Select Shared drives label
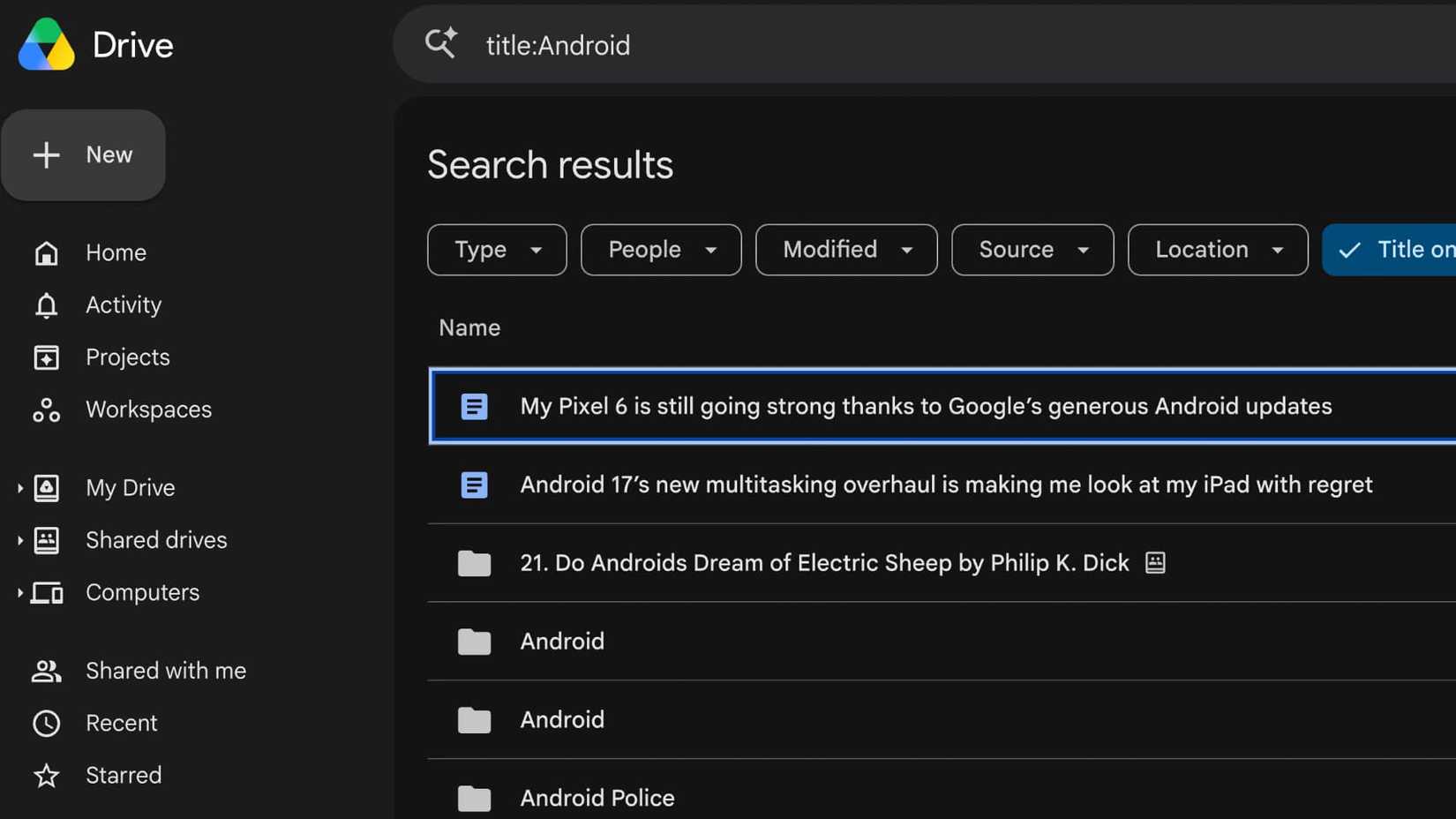Screen dimensions: 1456x819 (156, 540)
